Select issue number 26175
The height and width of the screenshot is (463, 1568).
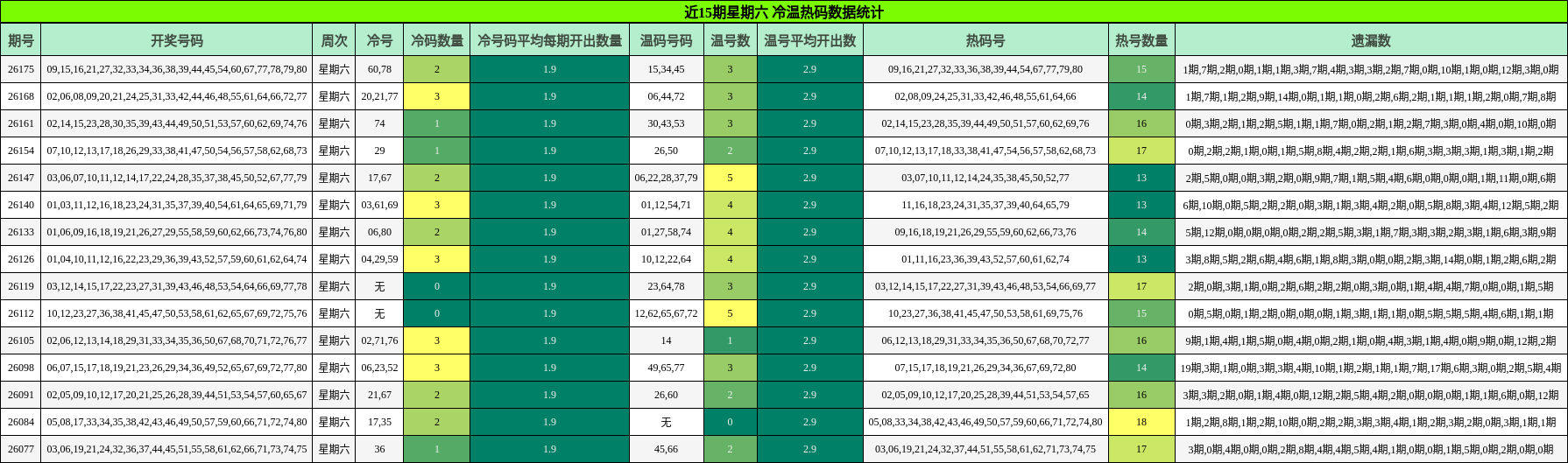21,69
